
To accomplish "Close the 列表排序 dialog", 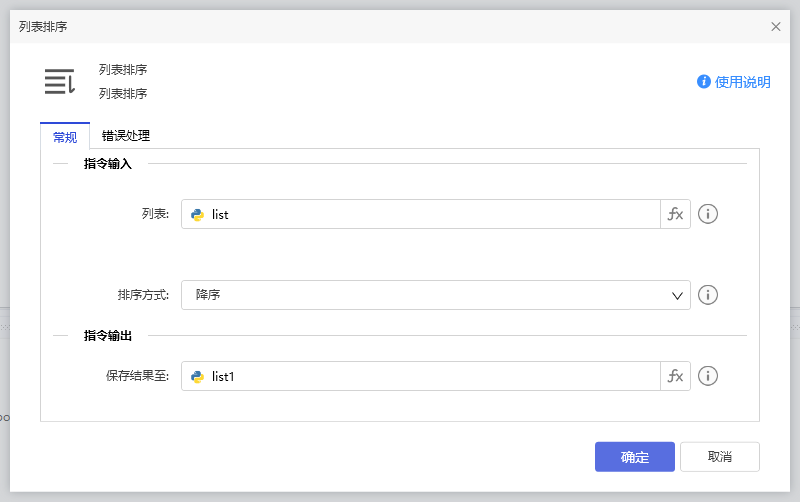I will click(776, 27).
